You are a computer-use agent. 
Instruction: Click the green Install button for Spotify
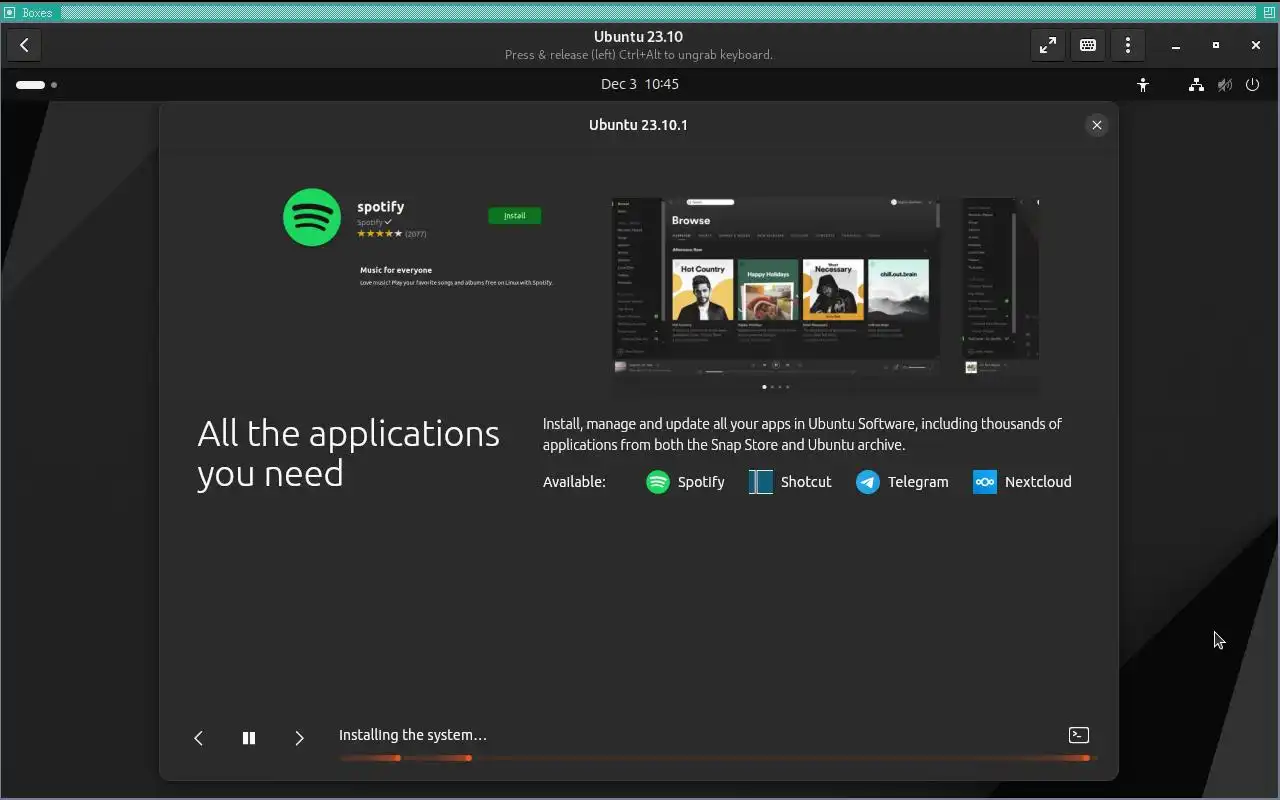(x=514, y=215)
